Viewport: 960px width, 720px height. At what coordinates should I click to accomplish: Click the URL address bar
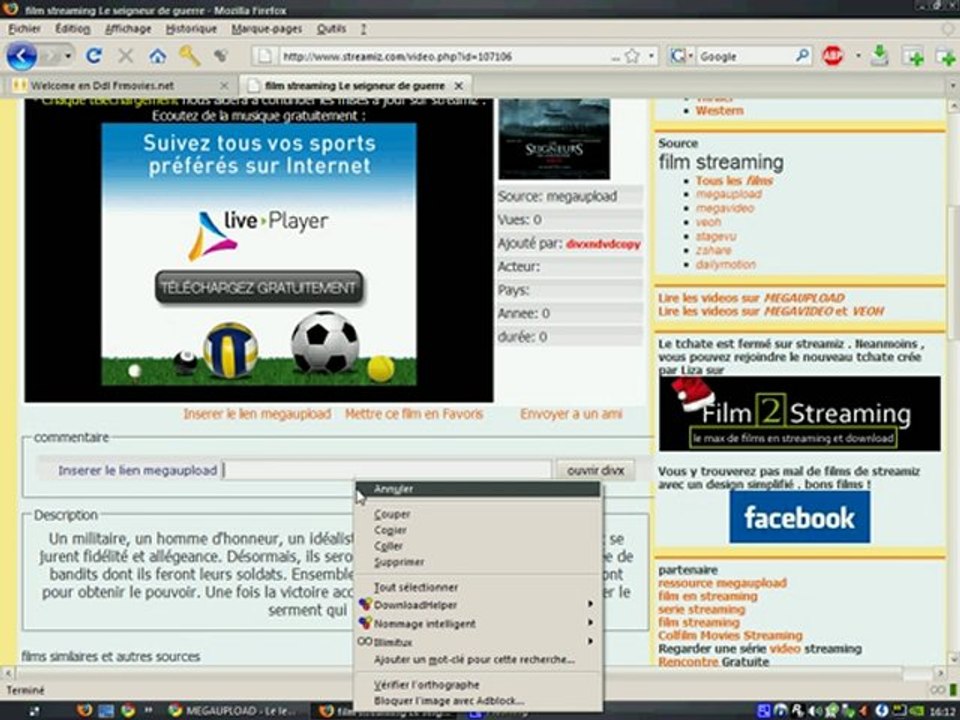(x=446, y=56)
